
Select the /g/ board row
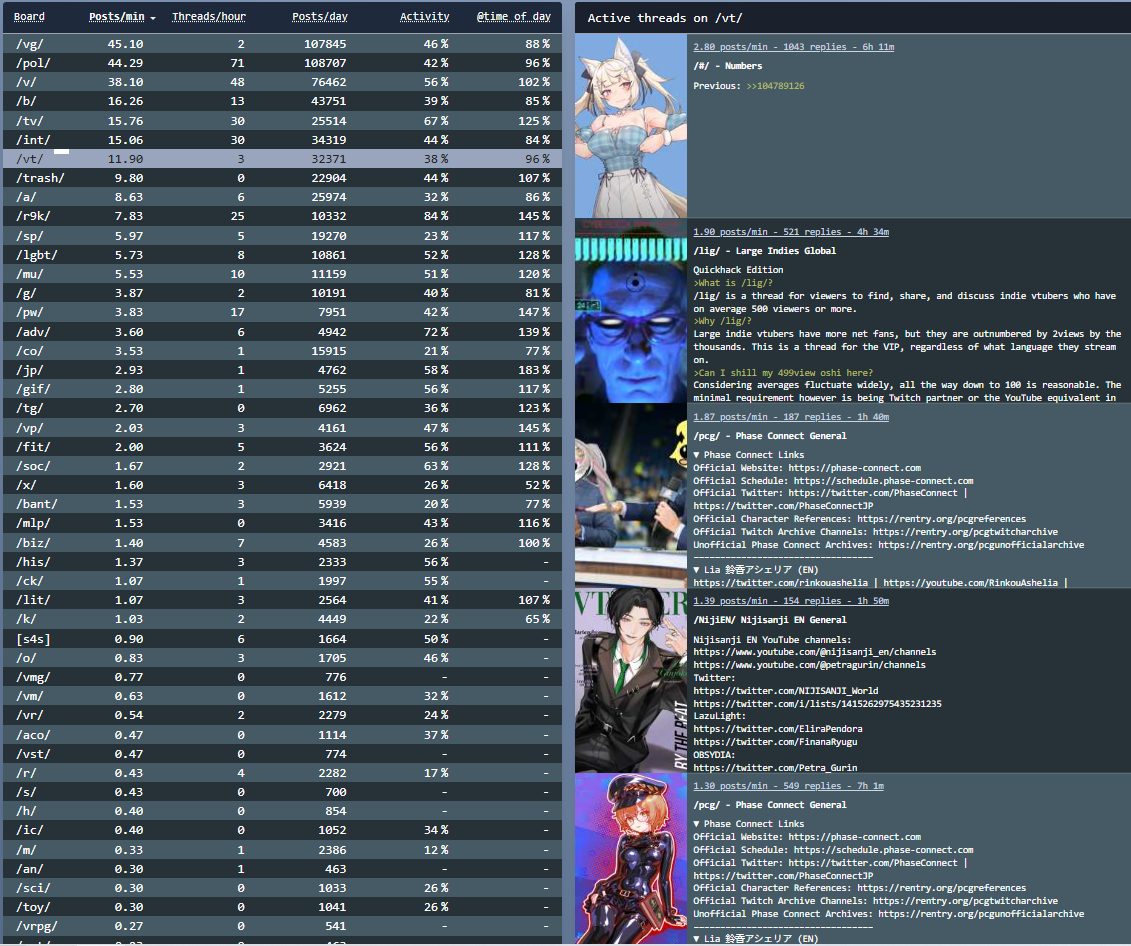[282, 293]
